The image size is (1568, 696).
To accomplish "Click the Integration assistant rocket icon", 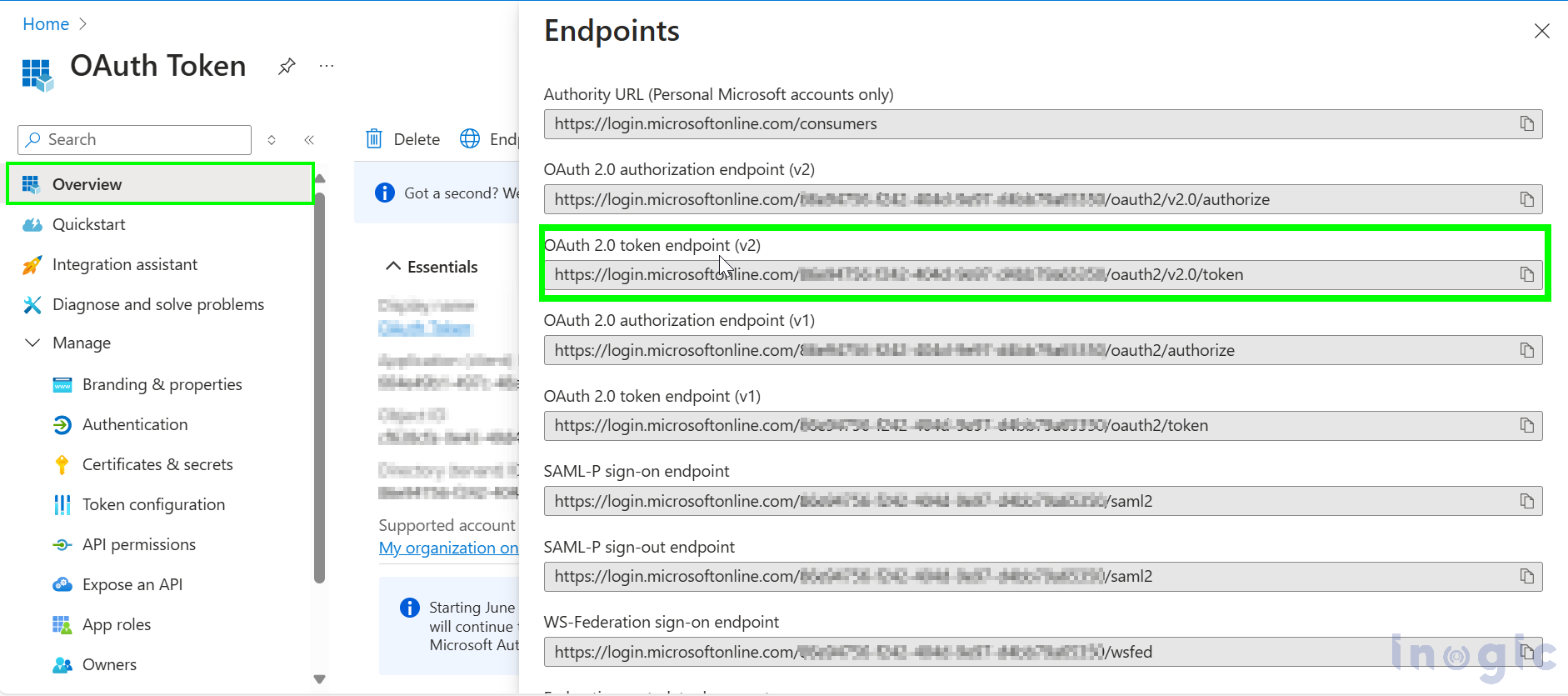I will click(32, 265).
